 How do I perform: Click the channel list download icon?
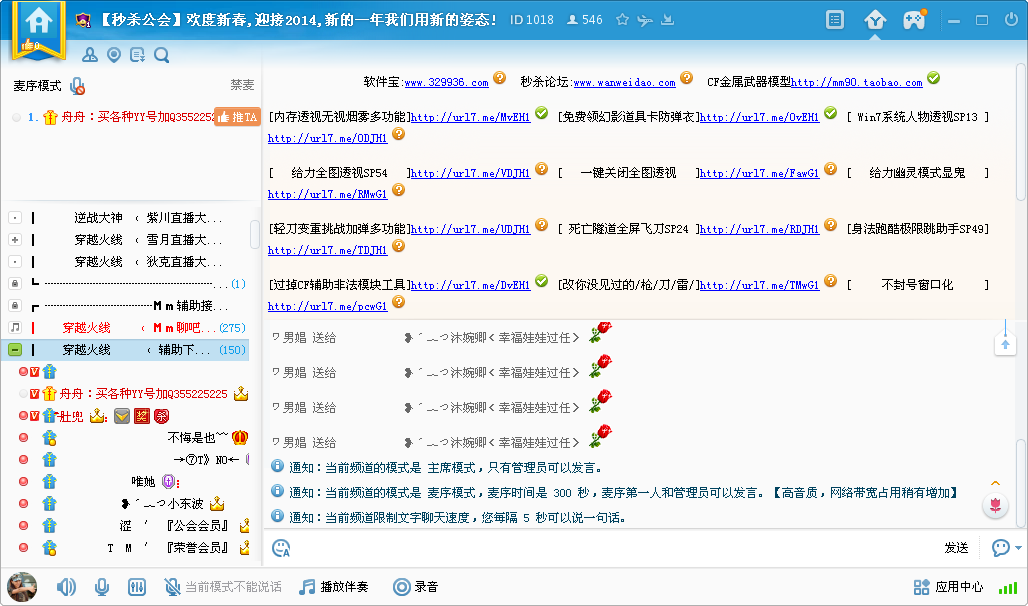pyautogui.click(x=138, y=55)
